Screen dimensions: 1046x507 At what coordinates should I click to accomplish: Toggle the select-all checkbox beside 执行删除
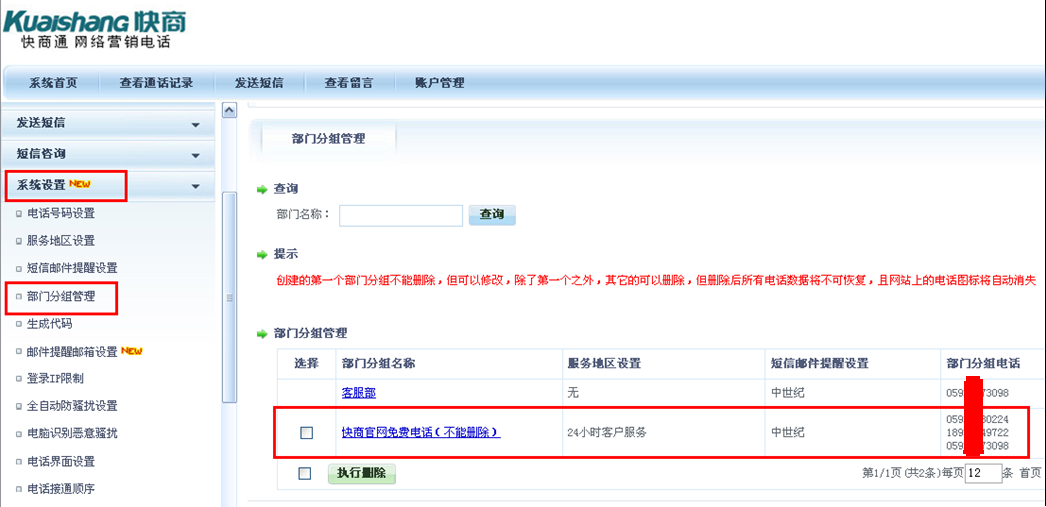pyautogui.click(x=305, y=474)
